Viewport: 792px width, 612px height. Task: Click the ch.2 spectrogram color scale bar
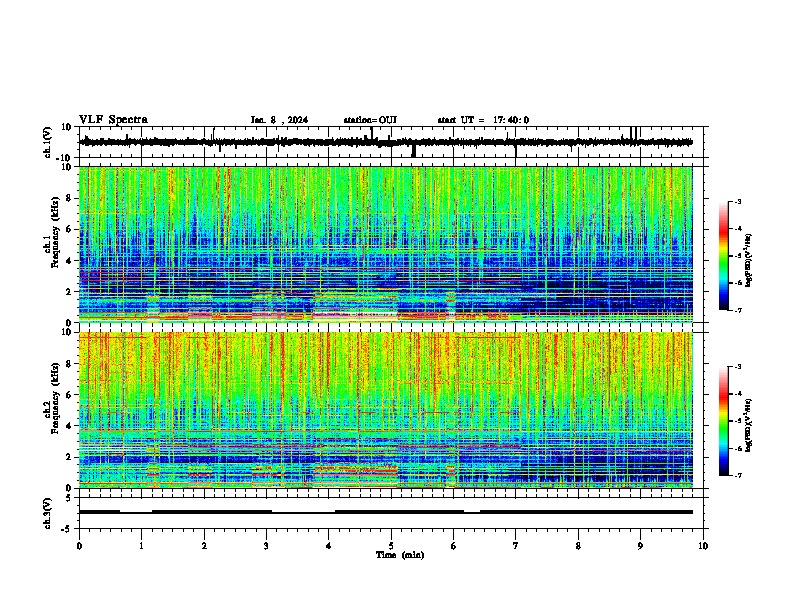(724, 421)
